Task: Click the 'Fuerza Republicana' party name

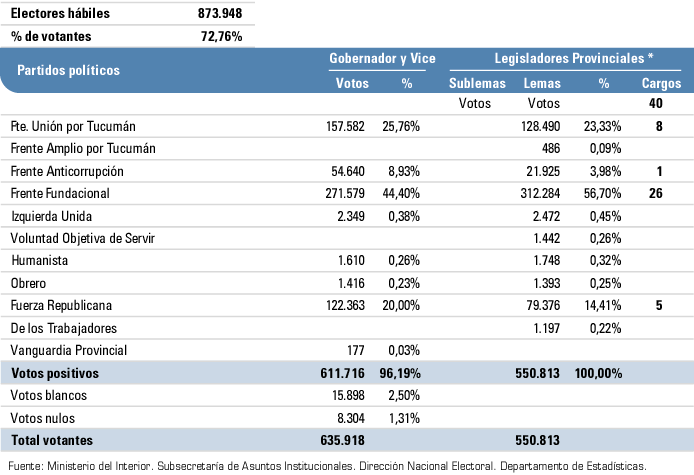Action: pyautogui.click(x=60, y=306)
